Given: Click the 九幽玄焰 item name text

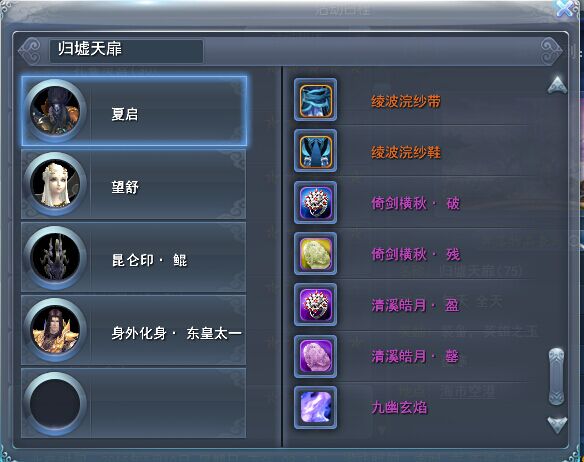Looking at the screenshot, I should pos(399,408).
